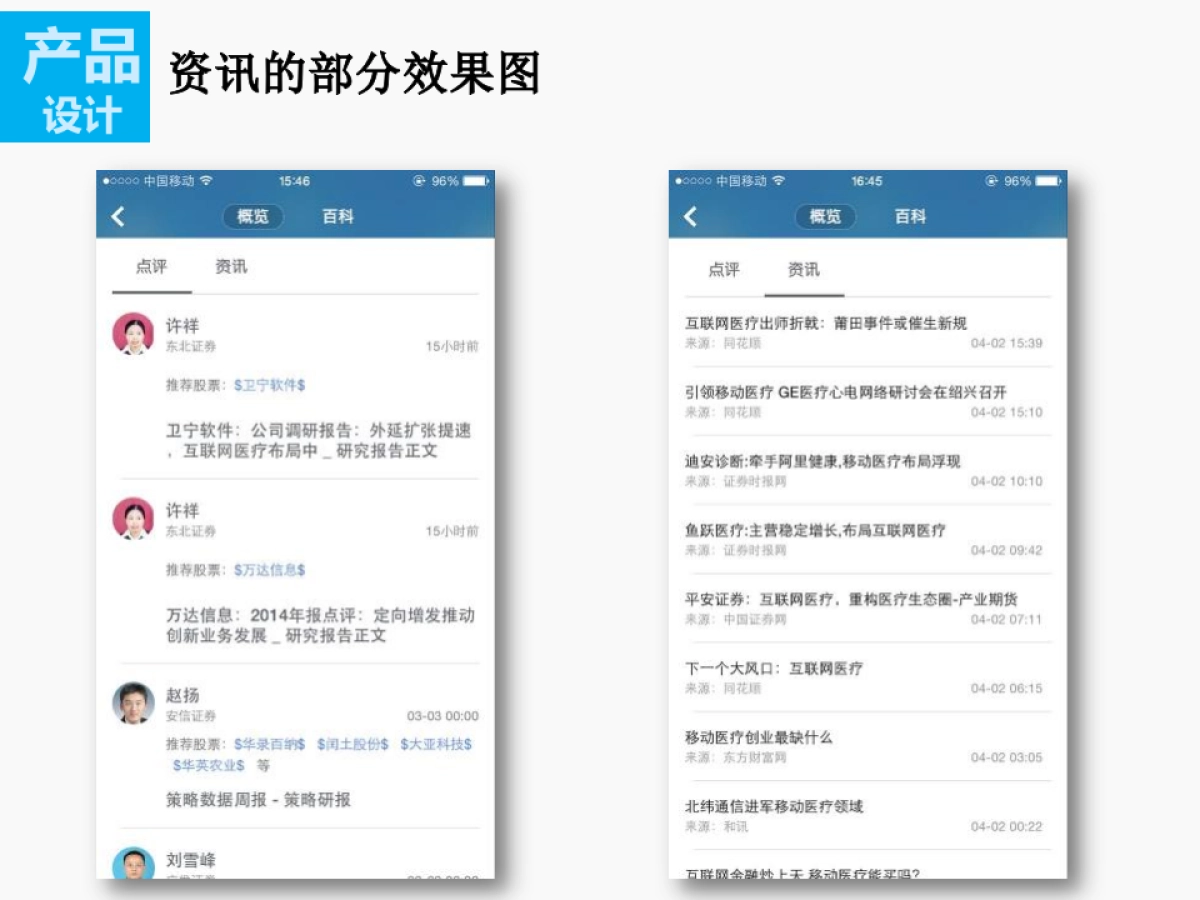Open the 下一个大风口：互联网医疗 article
1200x900 pixels.
(774, 668)
